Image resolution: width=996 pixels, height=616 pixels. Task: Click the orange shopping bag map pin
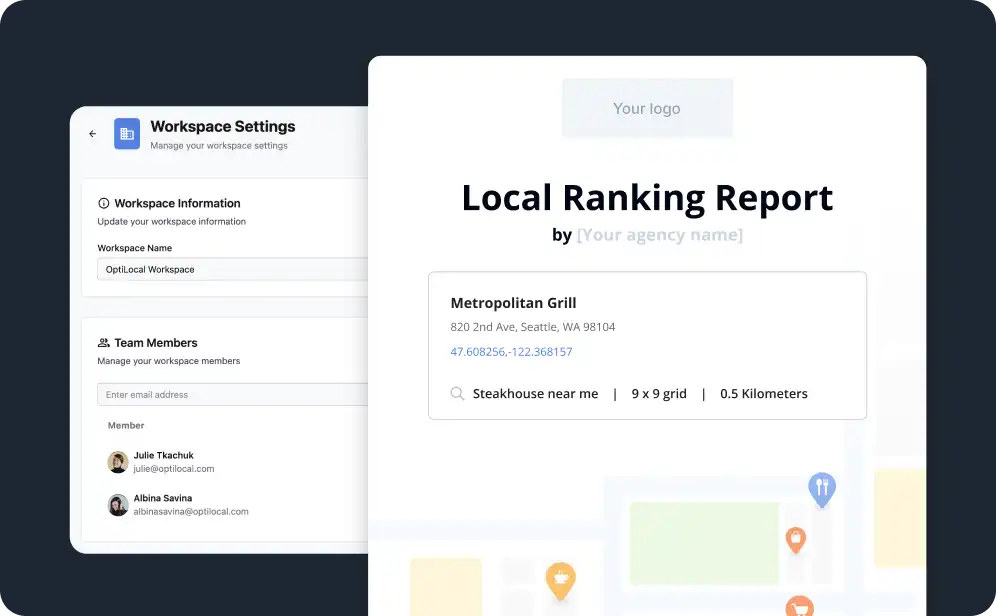(795, 540)
